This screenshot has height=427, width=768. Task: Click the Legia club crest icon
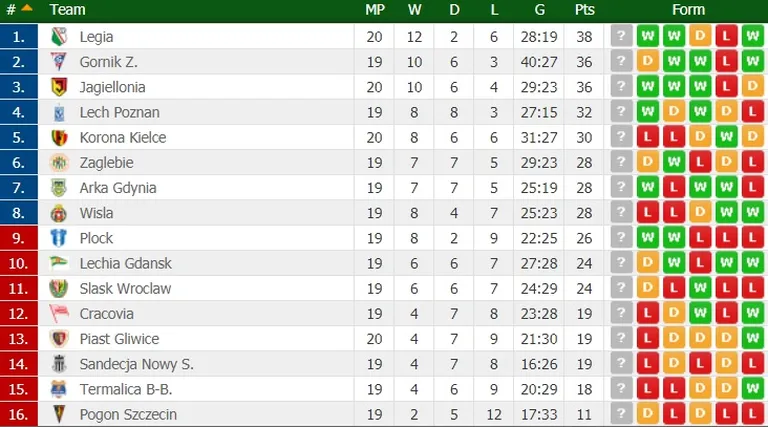coord(59,37)
